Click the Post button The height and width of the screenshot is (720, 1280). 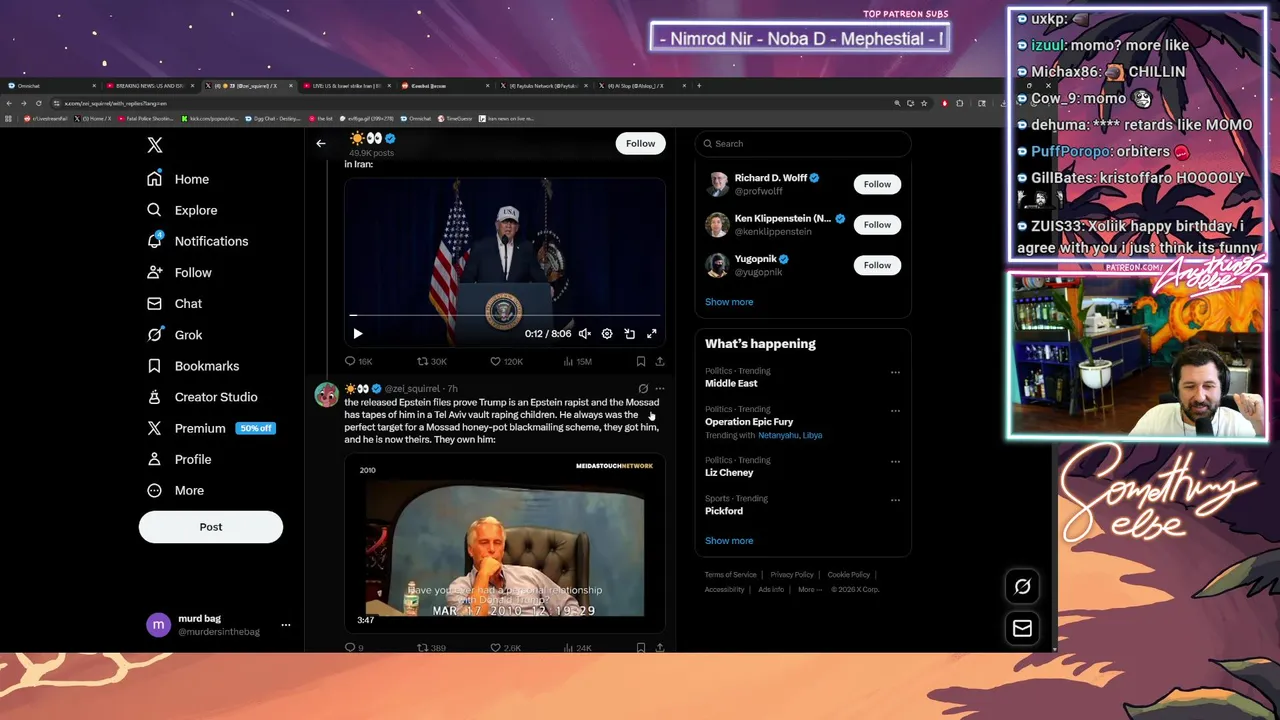pyautogui.click(x=211, y=527)
